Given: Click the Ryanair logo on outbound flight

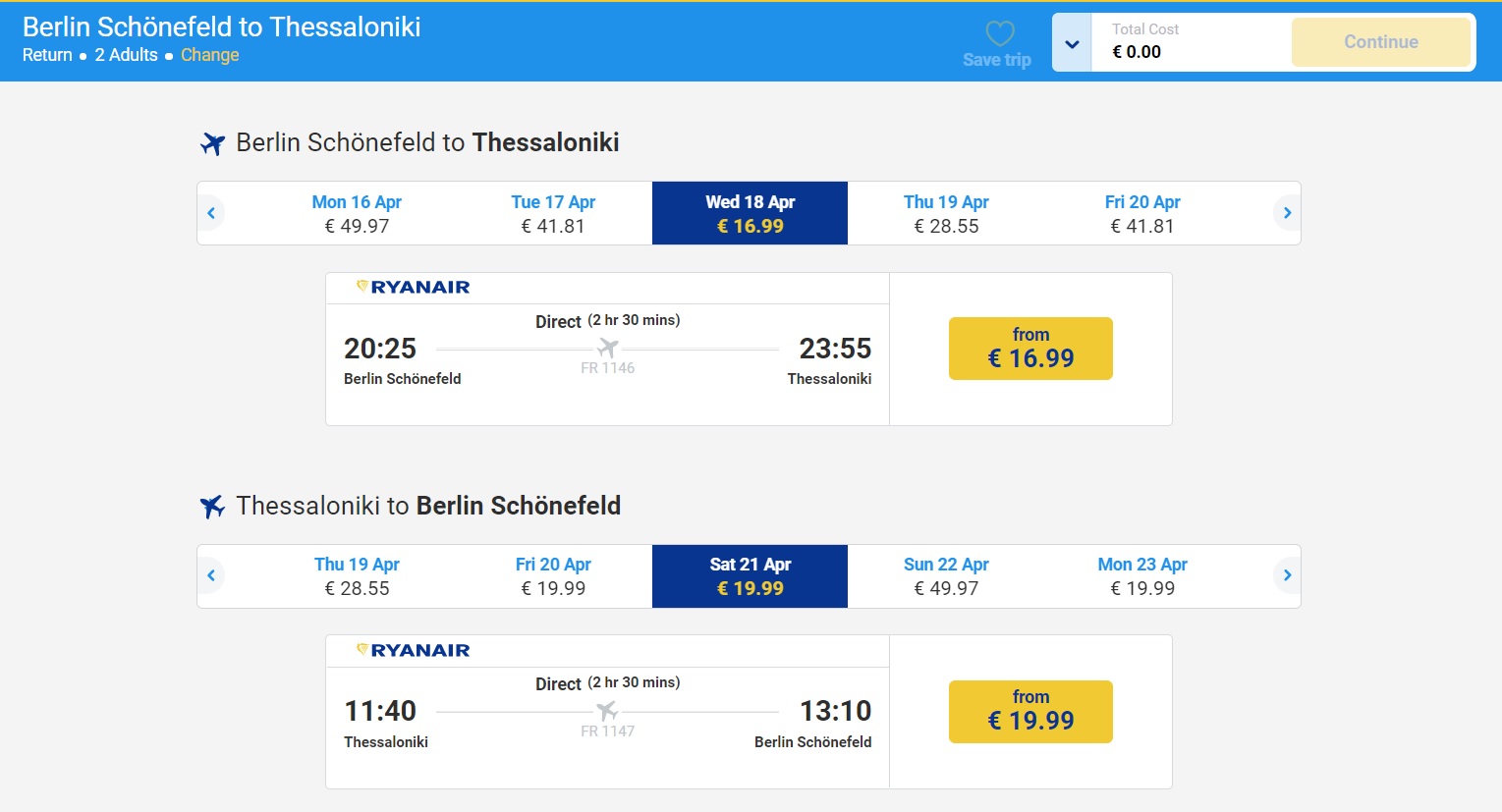Looking at the screenshot, I should pyautogui.click(x=413, y=287).
